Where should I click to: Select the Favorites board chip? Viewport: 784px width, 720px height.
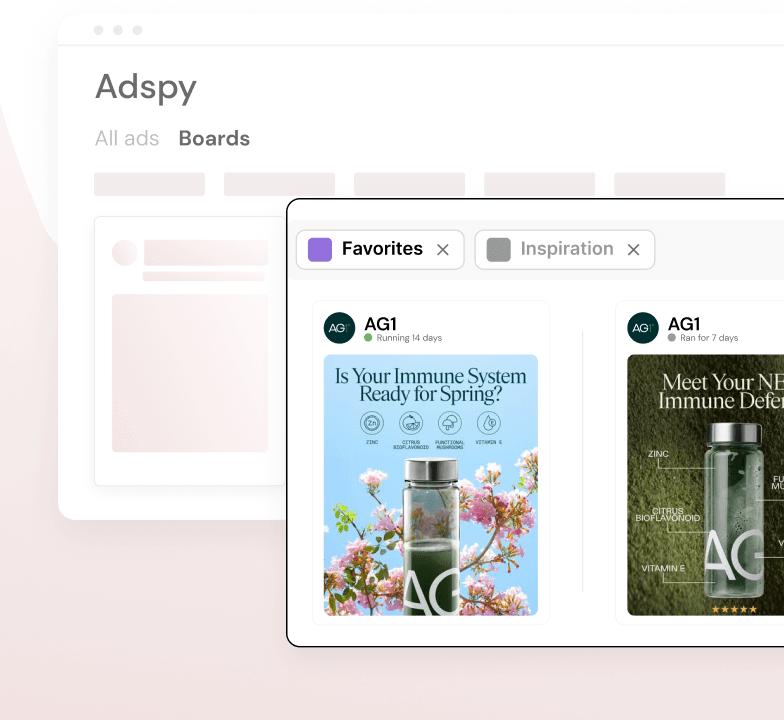(x=380, y=250)
